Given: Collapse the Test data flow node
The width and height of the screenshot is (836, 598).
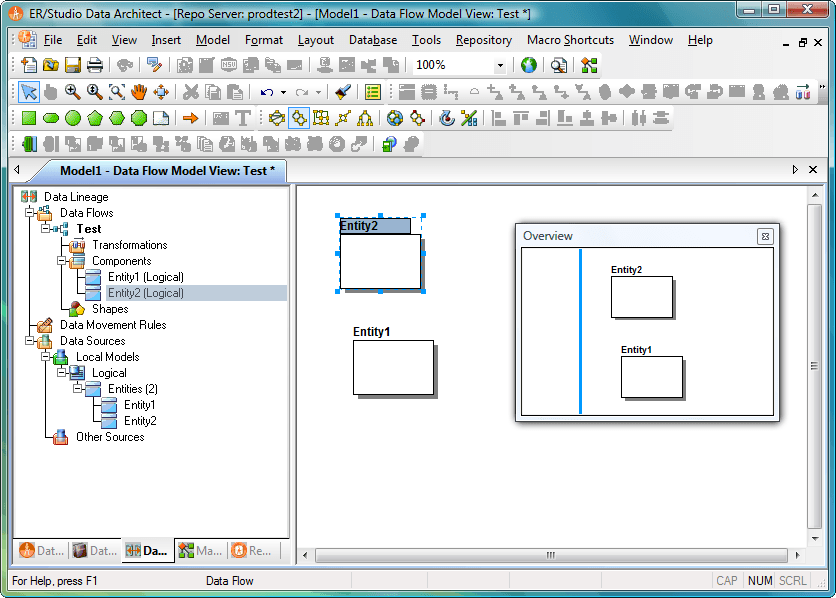Looking at the screenshot, I should point(45,229).
